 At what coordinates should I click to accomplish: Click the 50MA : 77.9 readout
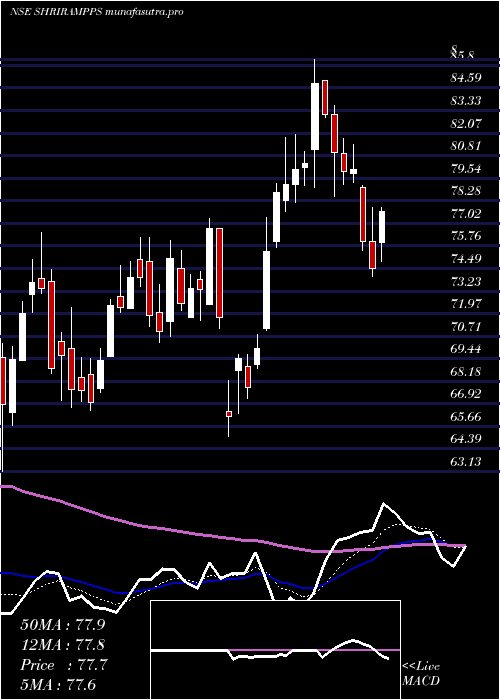click(x=62, y=625)
